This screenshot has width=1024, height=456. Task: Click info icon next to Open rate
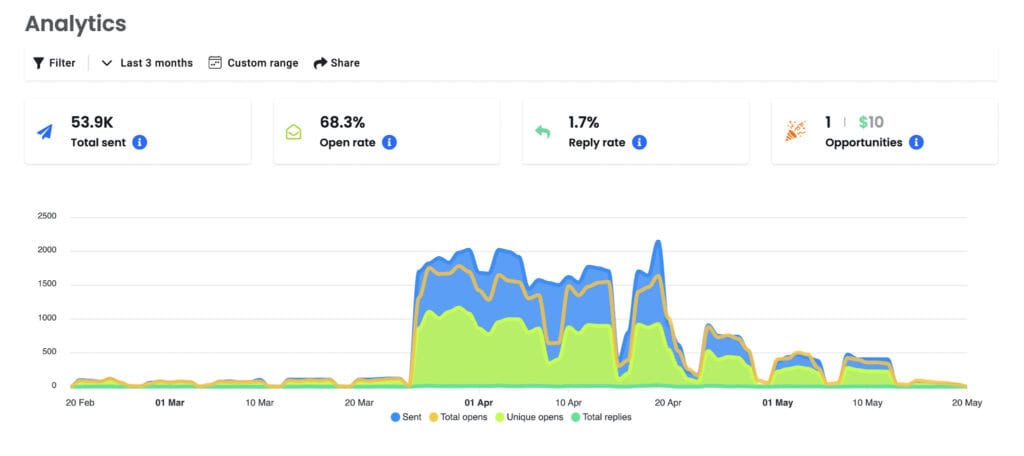pos(389,143)
